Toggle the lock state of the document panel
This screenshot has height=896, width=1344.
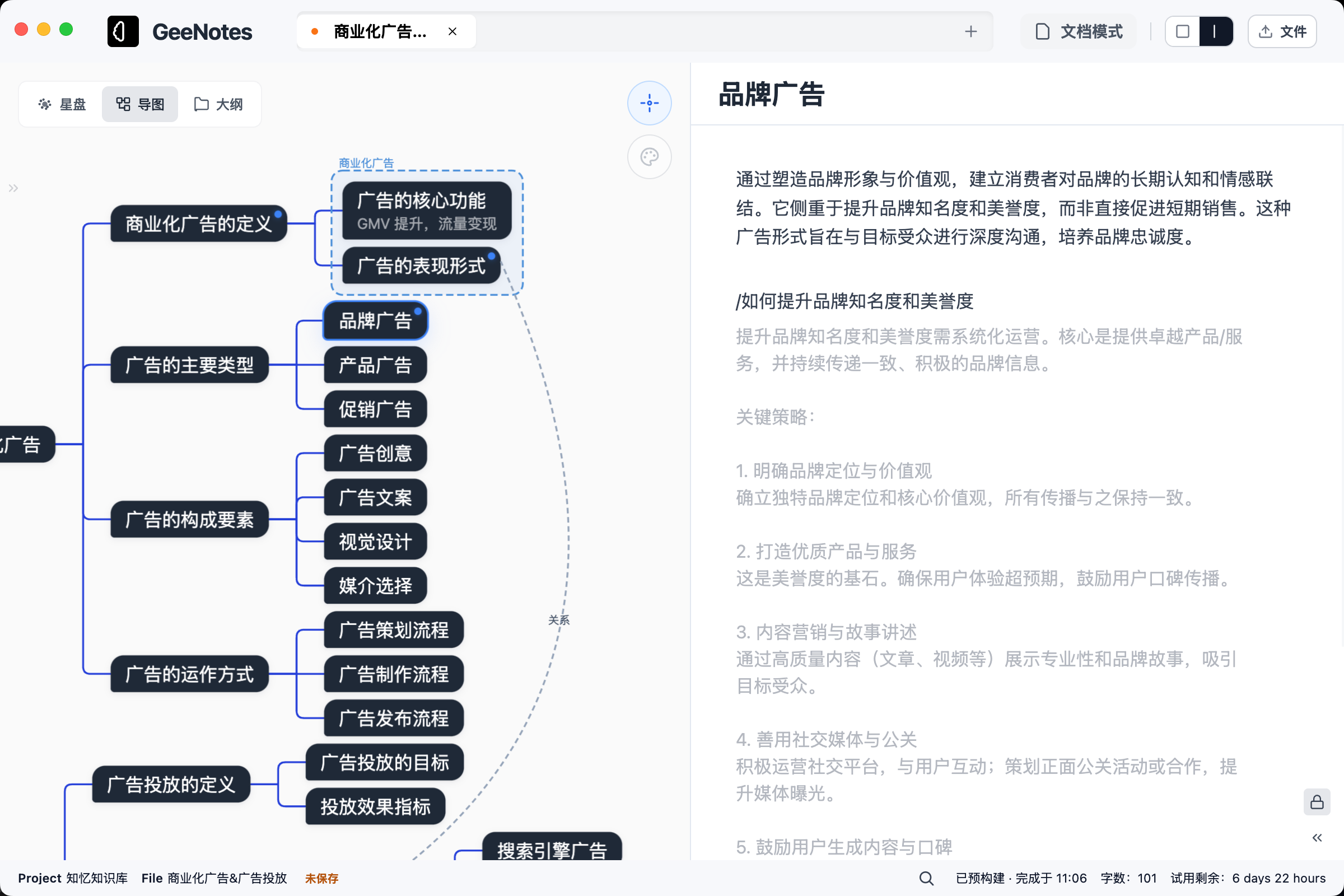pyautogui.click(x=1317, y=802)
